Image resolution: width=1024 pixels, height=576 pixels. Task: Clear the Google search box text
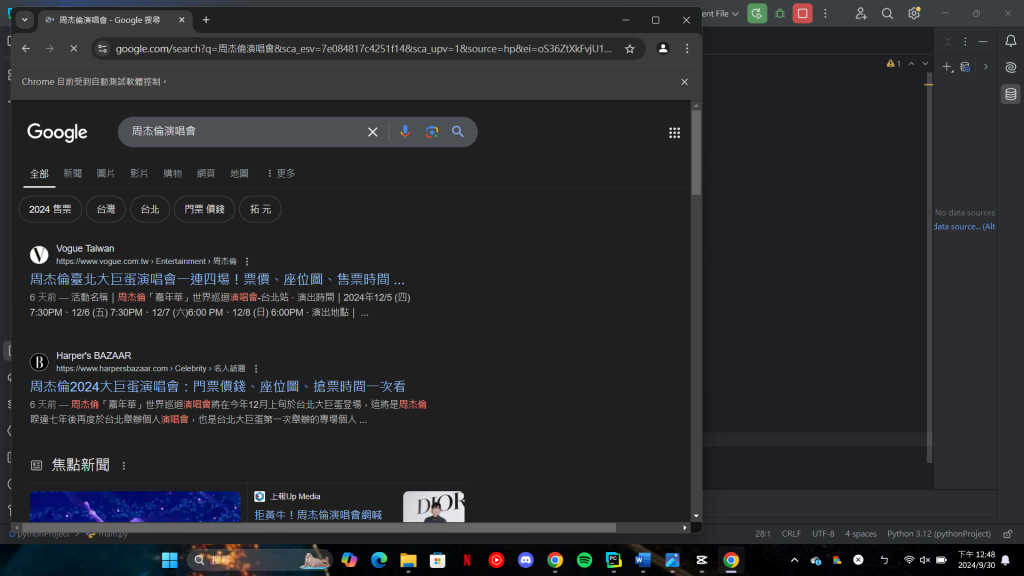[372, 132]
